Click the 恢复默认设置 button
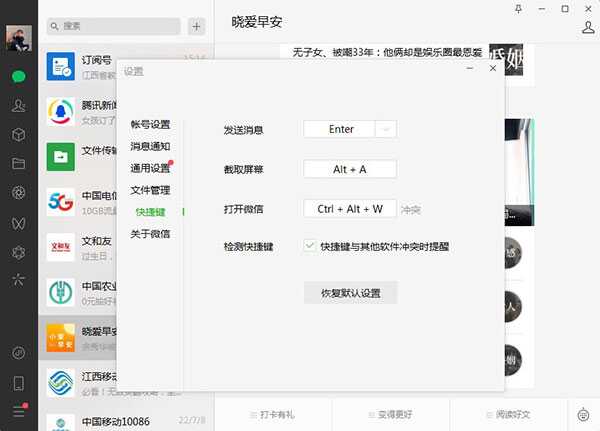This screenshot has width=600, height=431. tap(350, 293)
